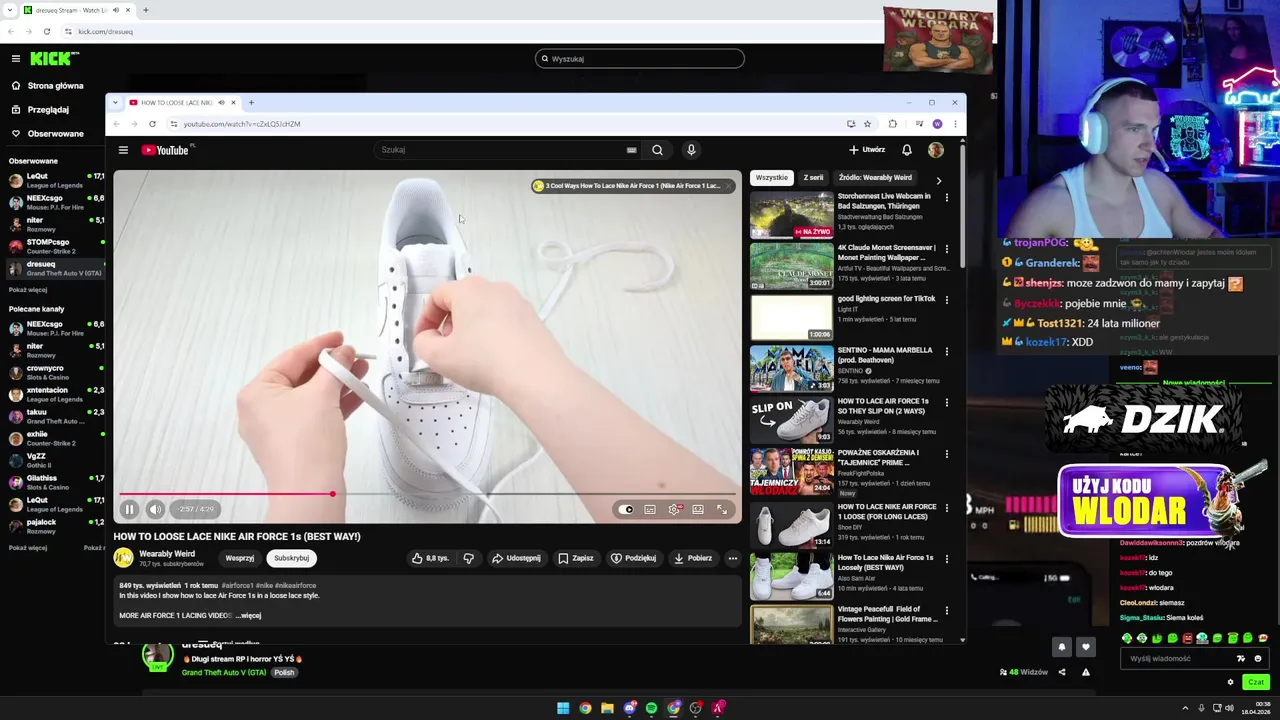
Task: Open the YouTube account avatar menu
Action: [x=935, y=150]
